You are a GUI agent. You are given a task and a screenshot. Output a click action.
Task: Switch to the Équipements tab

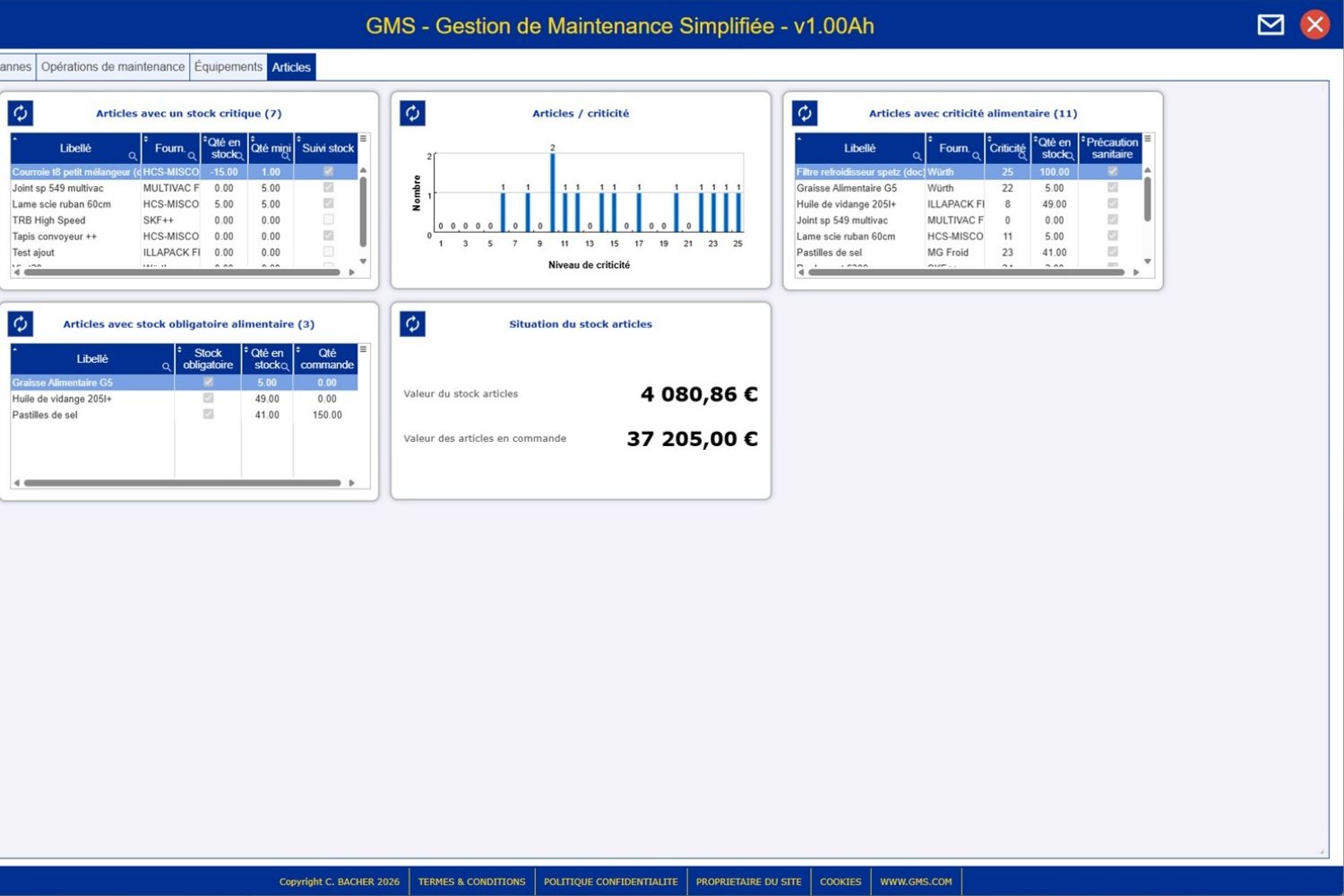pyautogui.click(x=228, y=66)
